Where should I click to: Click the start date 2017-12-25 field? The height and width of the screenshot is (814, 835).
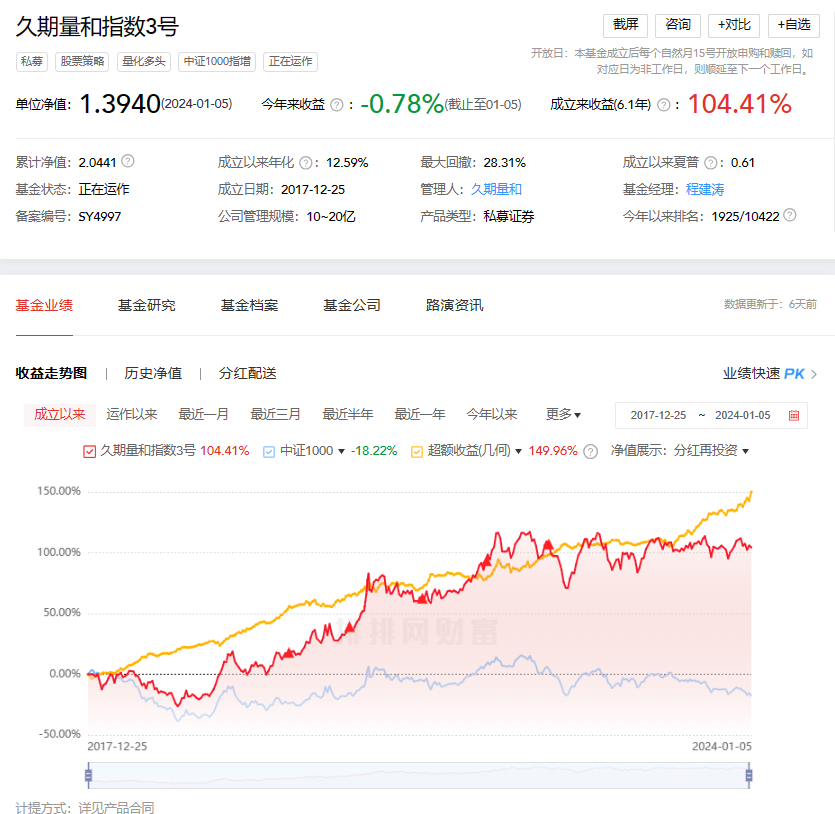[x=658, y=415]
